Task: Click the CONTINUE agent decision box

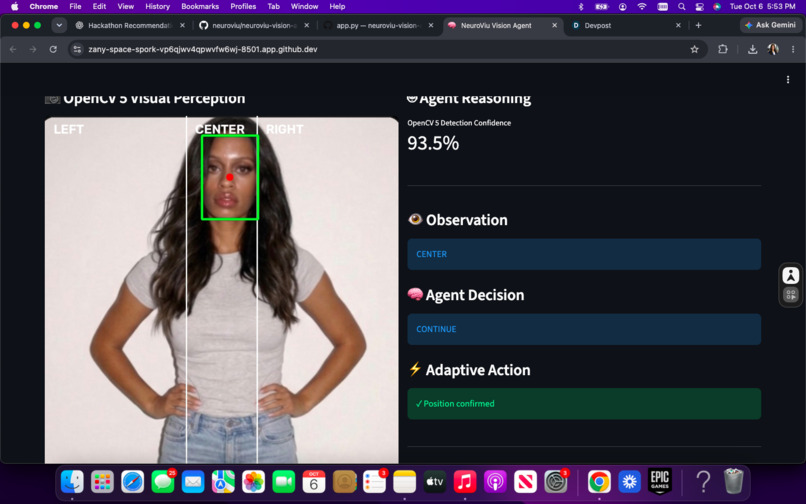Action: [584, 329]
